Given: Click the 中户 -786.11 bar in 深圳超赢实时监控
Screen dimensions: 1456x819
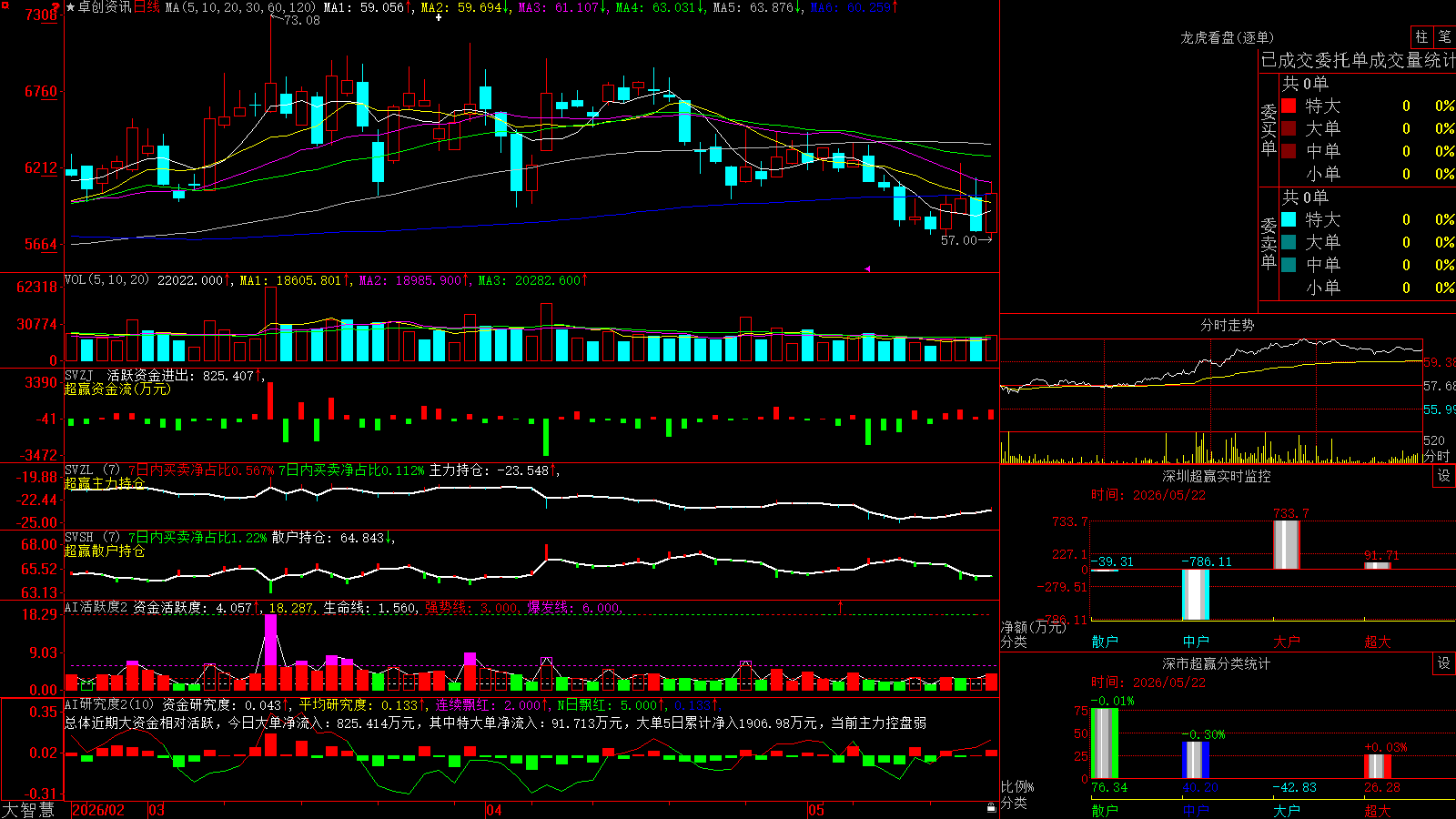Looking at the screenshot, I should [x=1196, y=594].
